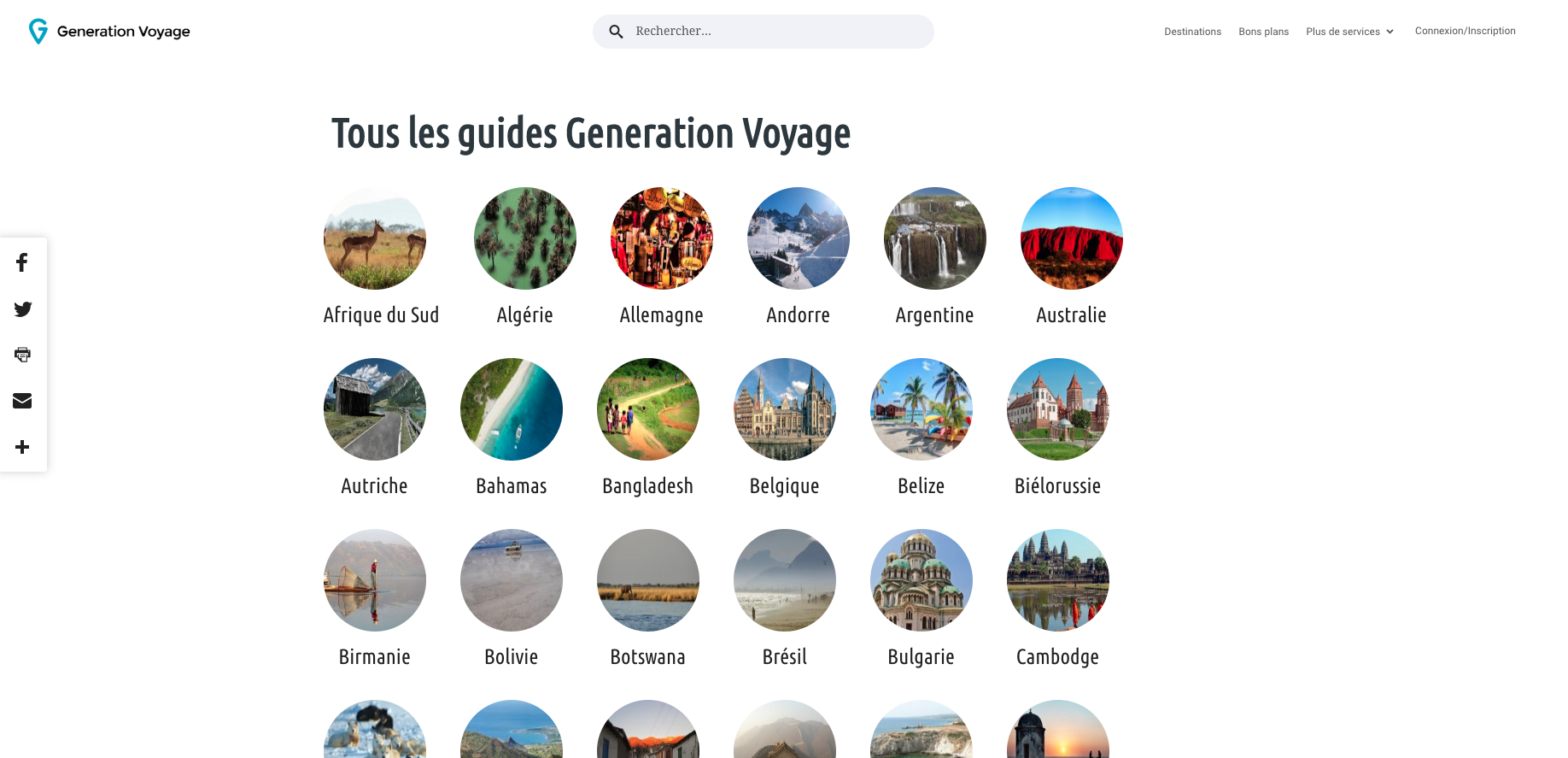Open the Autriche guide image
The height and width of the screenshot is (758, 1568).
(x=375, y=409)
